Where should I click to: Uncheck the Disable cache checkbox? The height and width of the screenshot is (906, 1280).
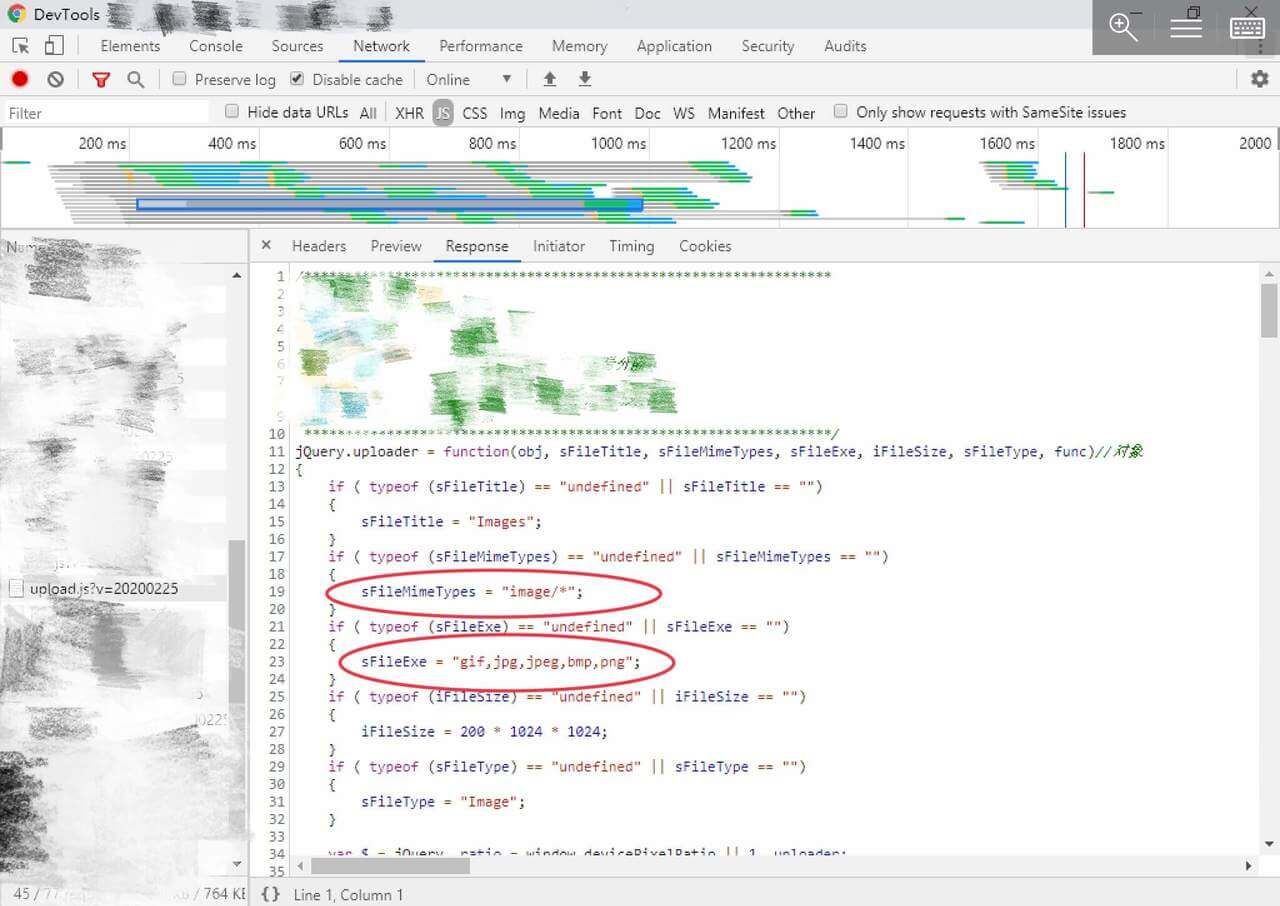(297, 79)
